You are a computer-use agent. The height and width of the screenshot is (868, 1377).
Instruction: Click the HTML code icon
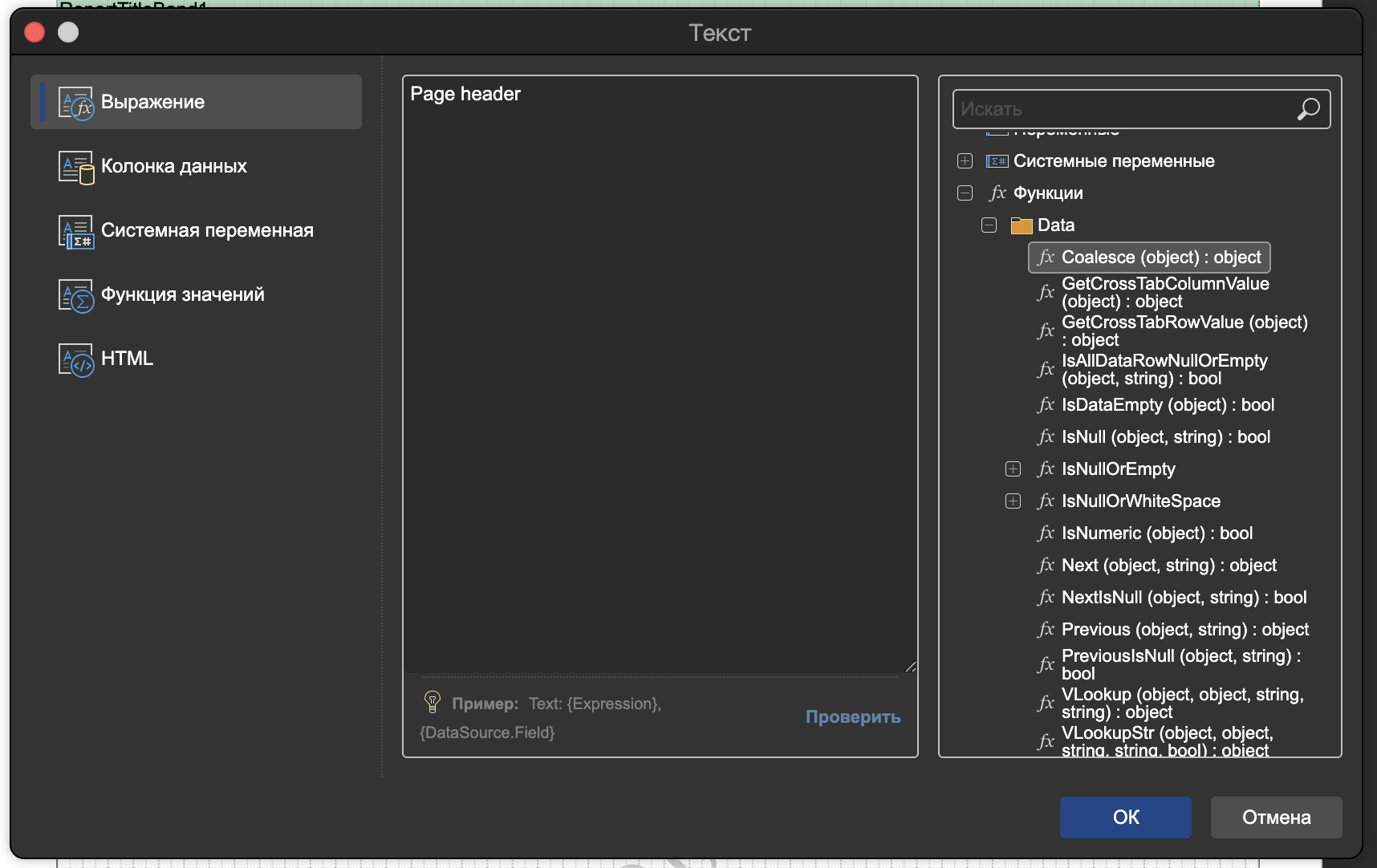pos(76,360)
